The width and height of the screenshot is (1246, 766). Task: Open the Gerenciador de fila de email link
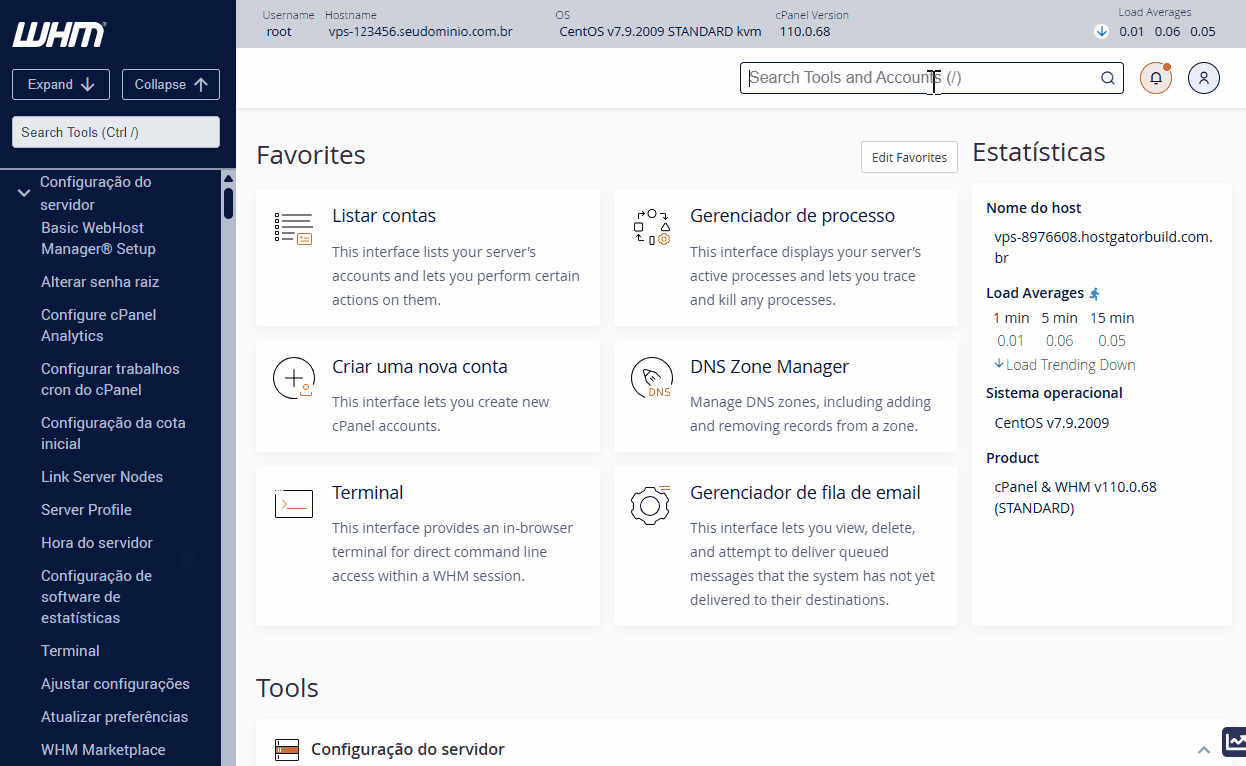(805, 493)
